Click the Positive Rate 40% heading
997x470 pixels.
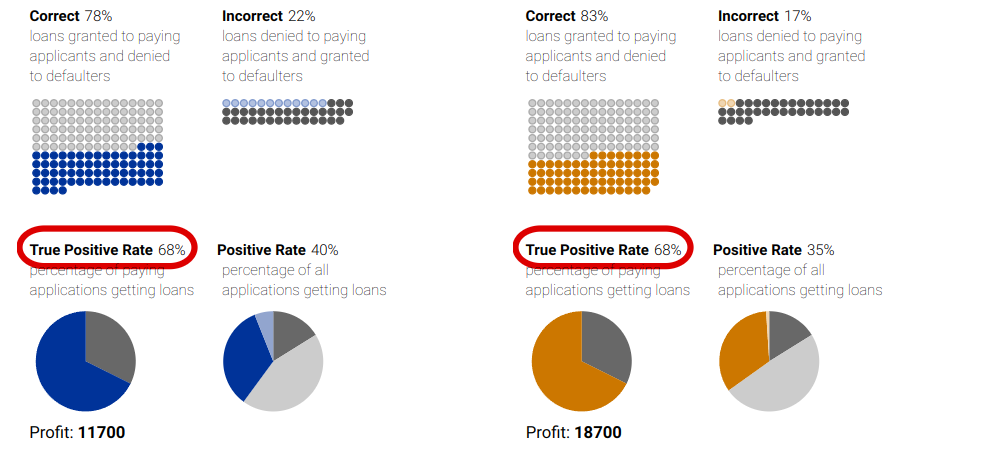(278, 250)
